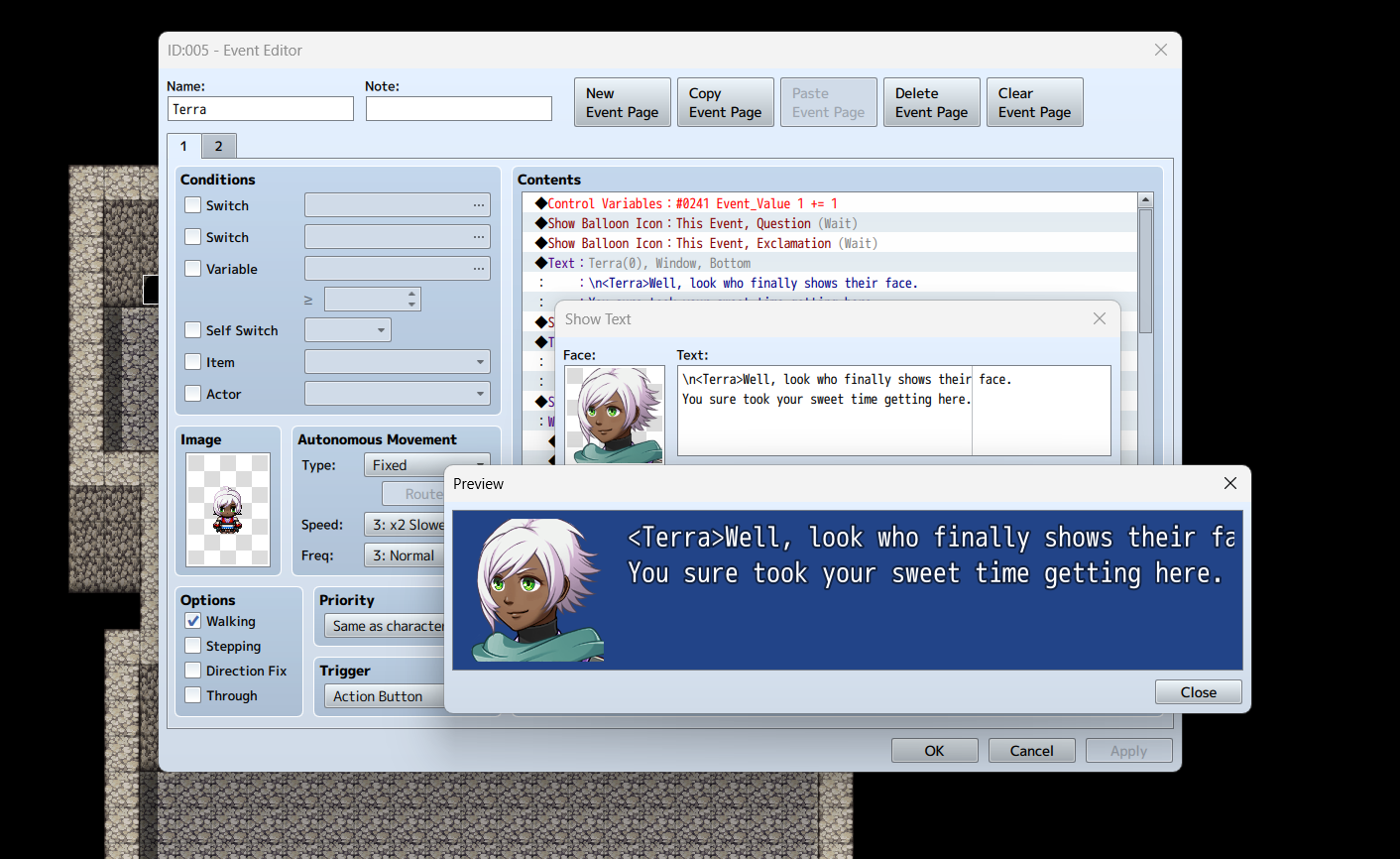Create a New Event Page

pos(622,102)
